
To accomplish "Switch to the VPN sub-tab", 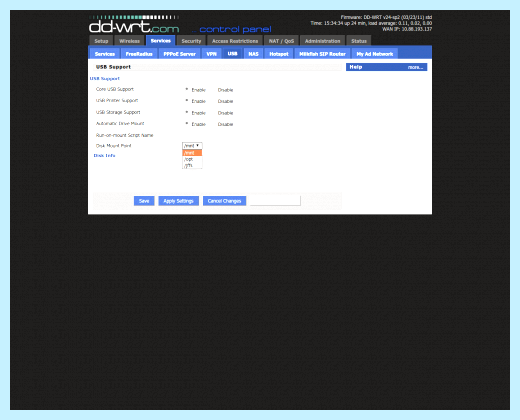I will (x=211, y=54).
